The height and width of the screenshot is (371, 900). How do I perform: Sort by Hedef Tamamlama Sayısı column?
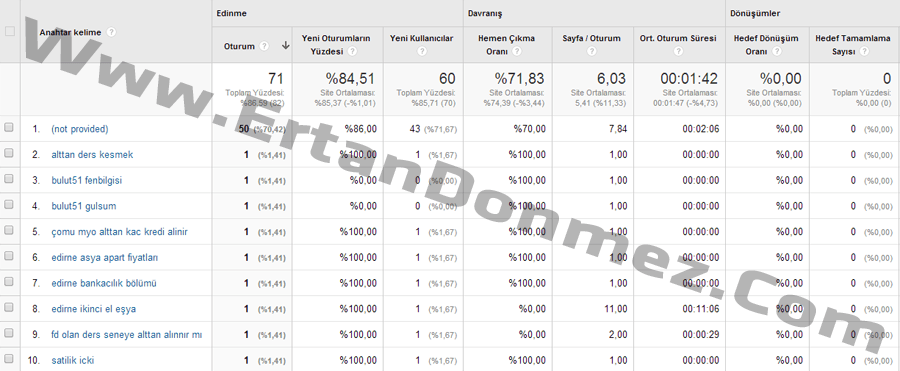pyautogui.click(x=853, y=45)
